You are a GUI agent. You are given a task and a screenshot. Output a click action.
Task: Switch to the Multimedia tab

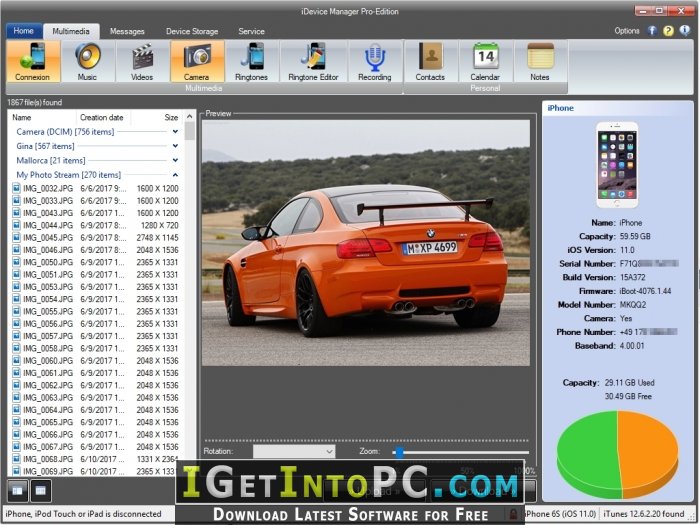71,31
